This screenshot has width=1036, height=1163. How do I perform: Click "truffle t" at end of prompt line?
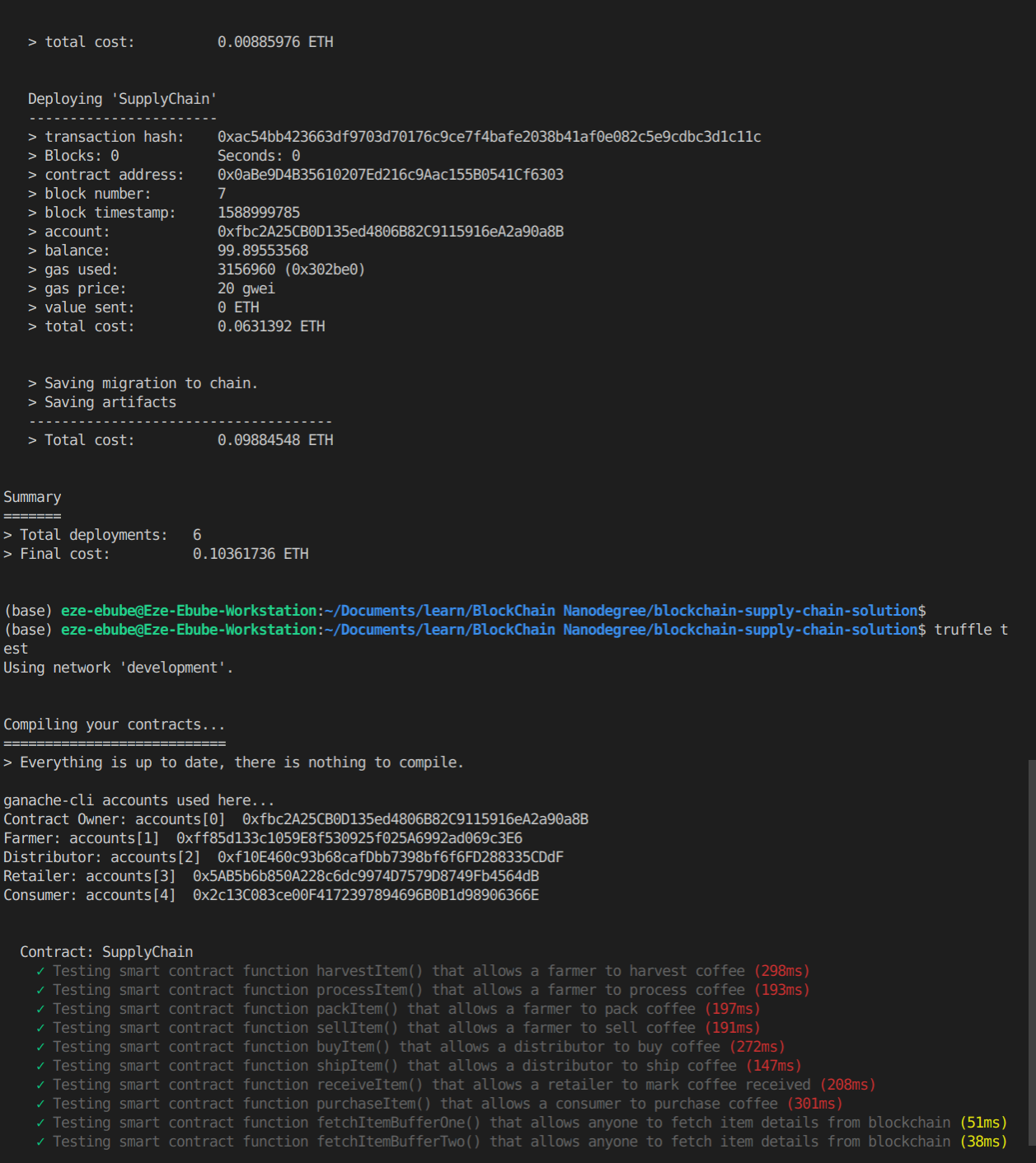coord(971,630)
